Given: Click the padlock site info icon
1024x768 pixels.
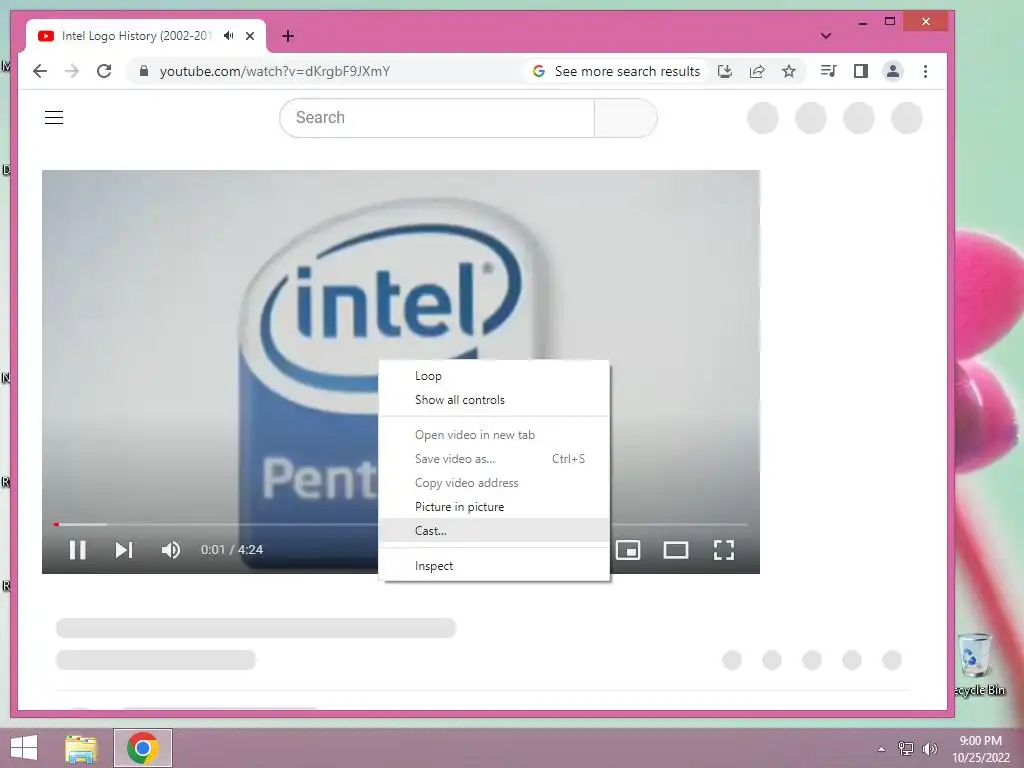Looking at the screenshot, I should pyautogui.click(x=144, y=71).
